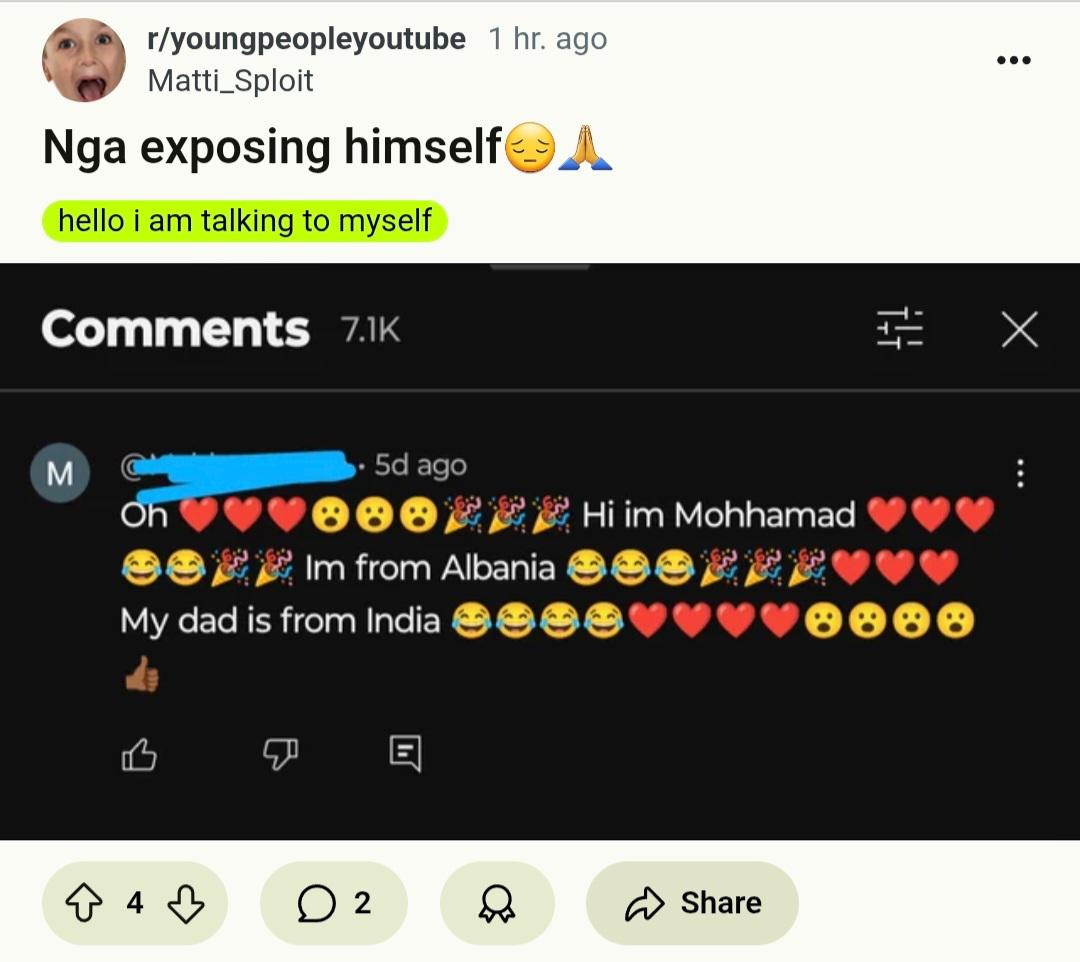Click the Comments 7.1K heading

pos(220,328)
